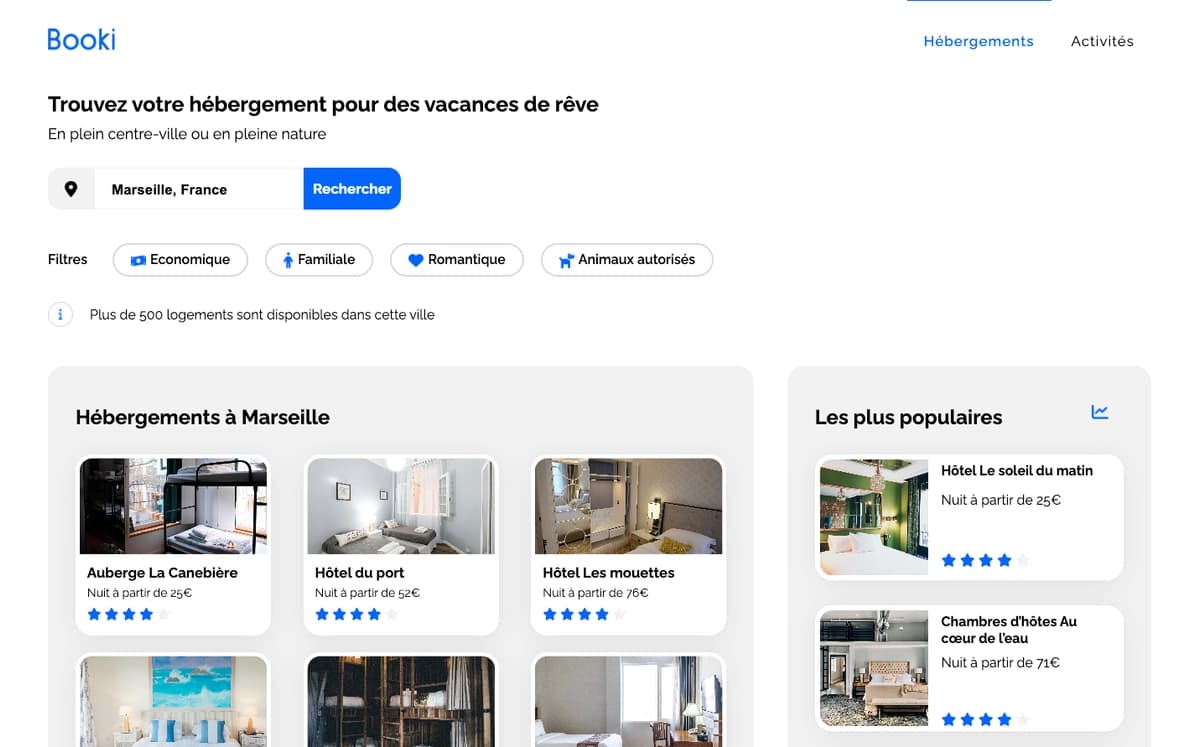Toggle the Romantique filter
The image size is (1200, 747).
point(457,260)
